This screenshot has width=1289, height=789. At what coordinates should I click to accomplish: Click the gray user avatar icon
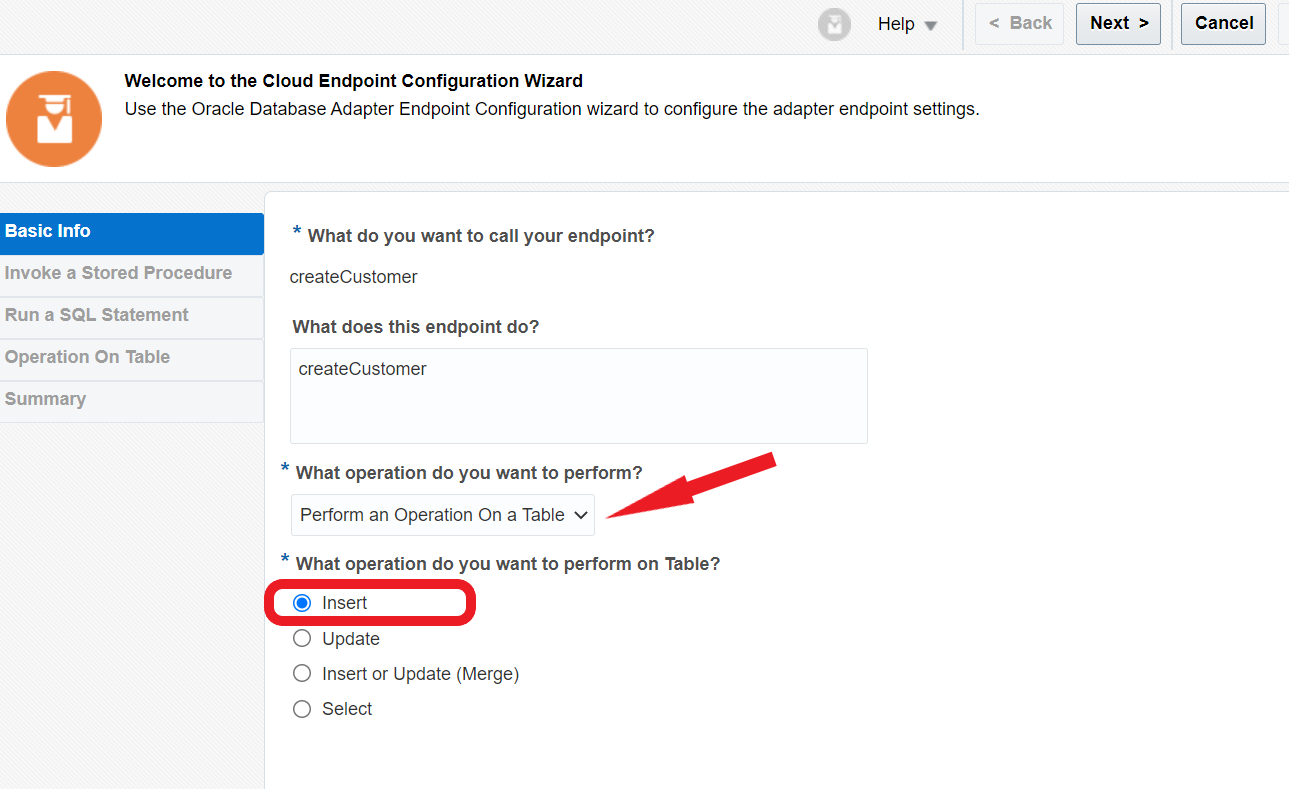pos(834,24)
